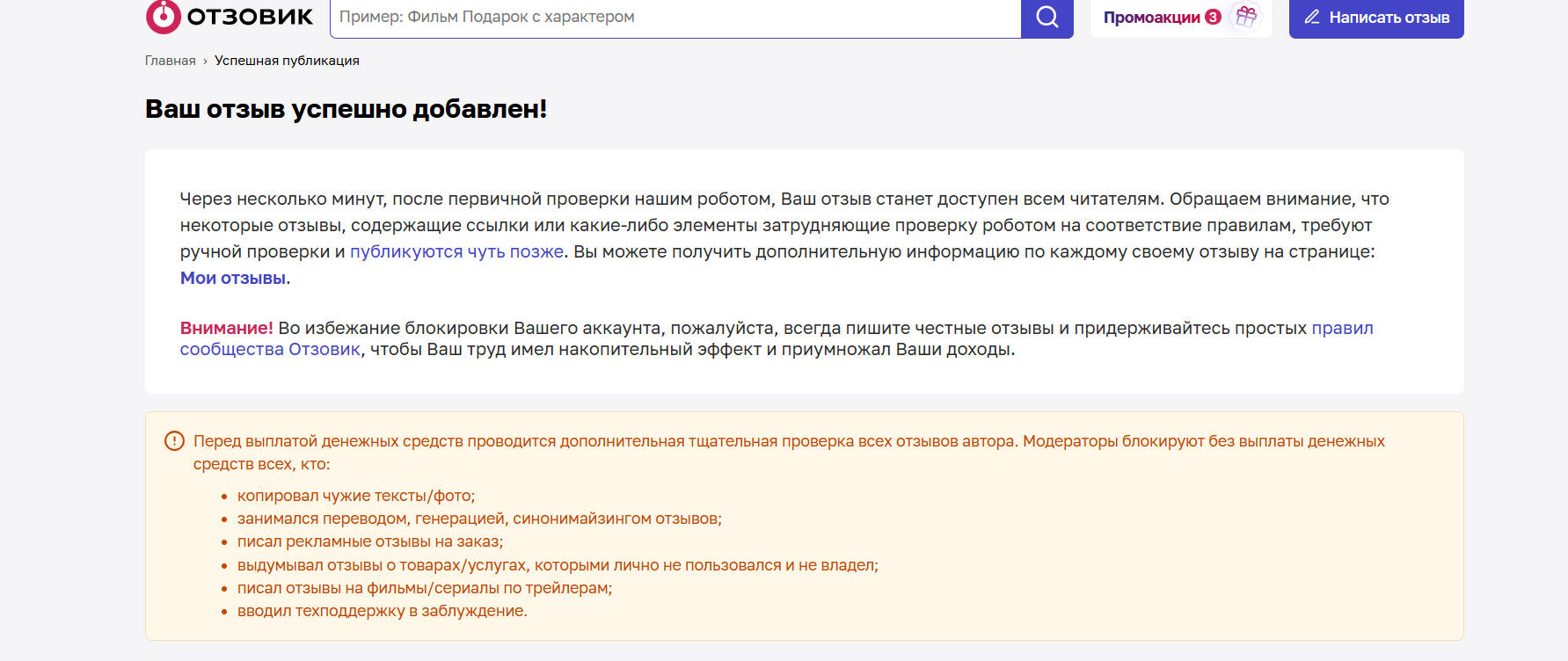
Task: Click the warning sentence Перед выплатой денежных средств
Action: point(789,452)
